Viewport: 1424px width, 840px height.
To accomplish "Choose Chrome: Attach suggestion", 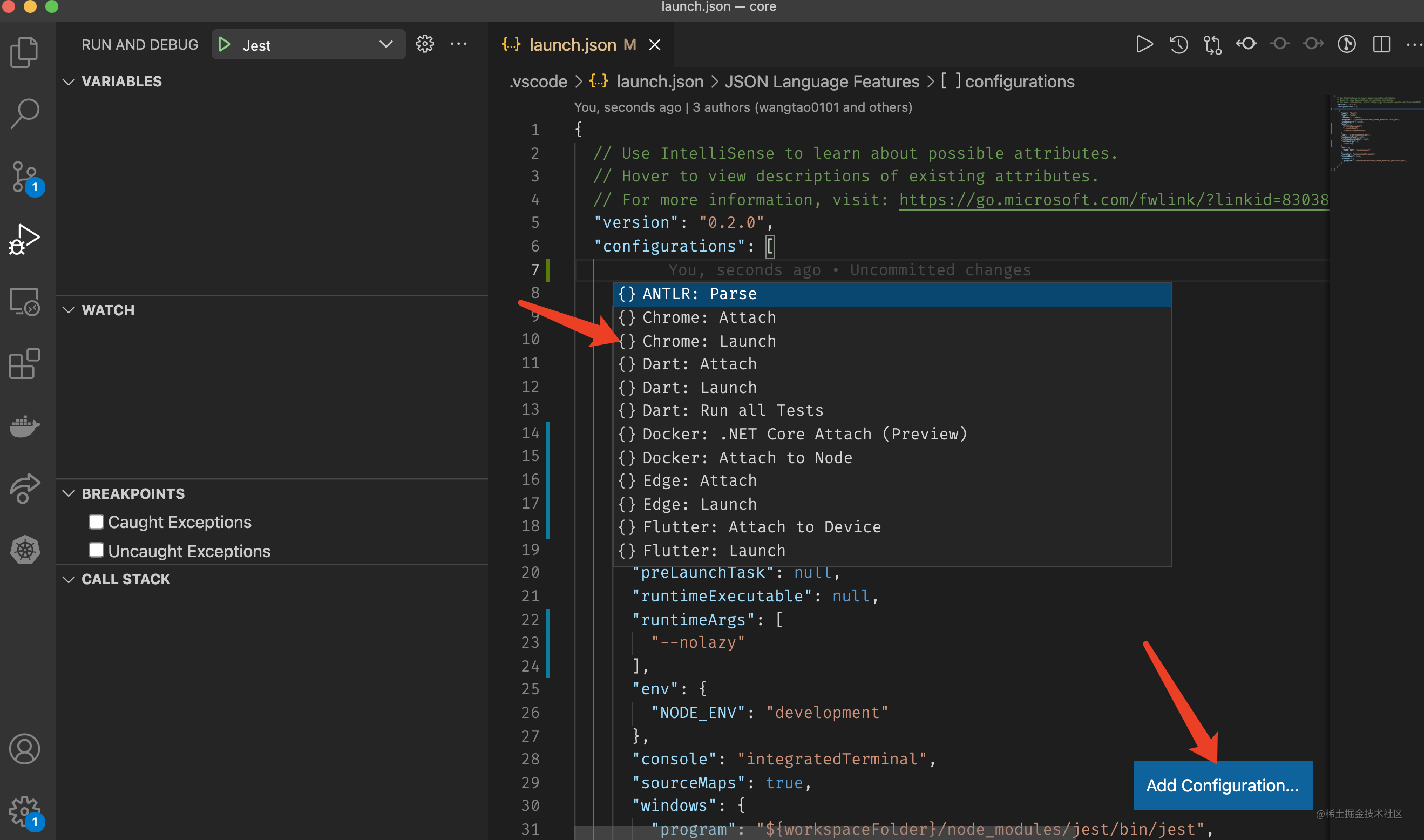I will point(892,317).
